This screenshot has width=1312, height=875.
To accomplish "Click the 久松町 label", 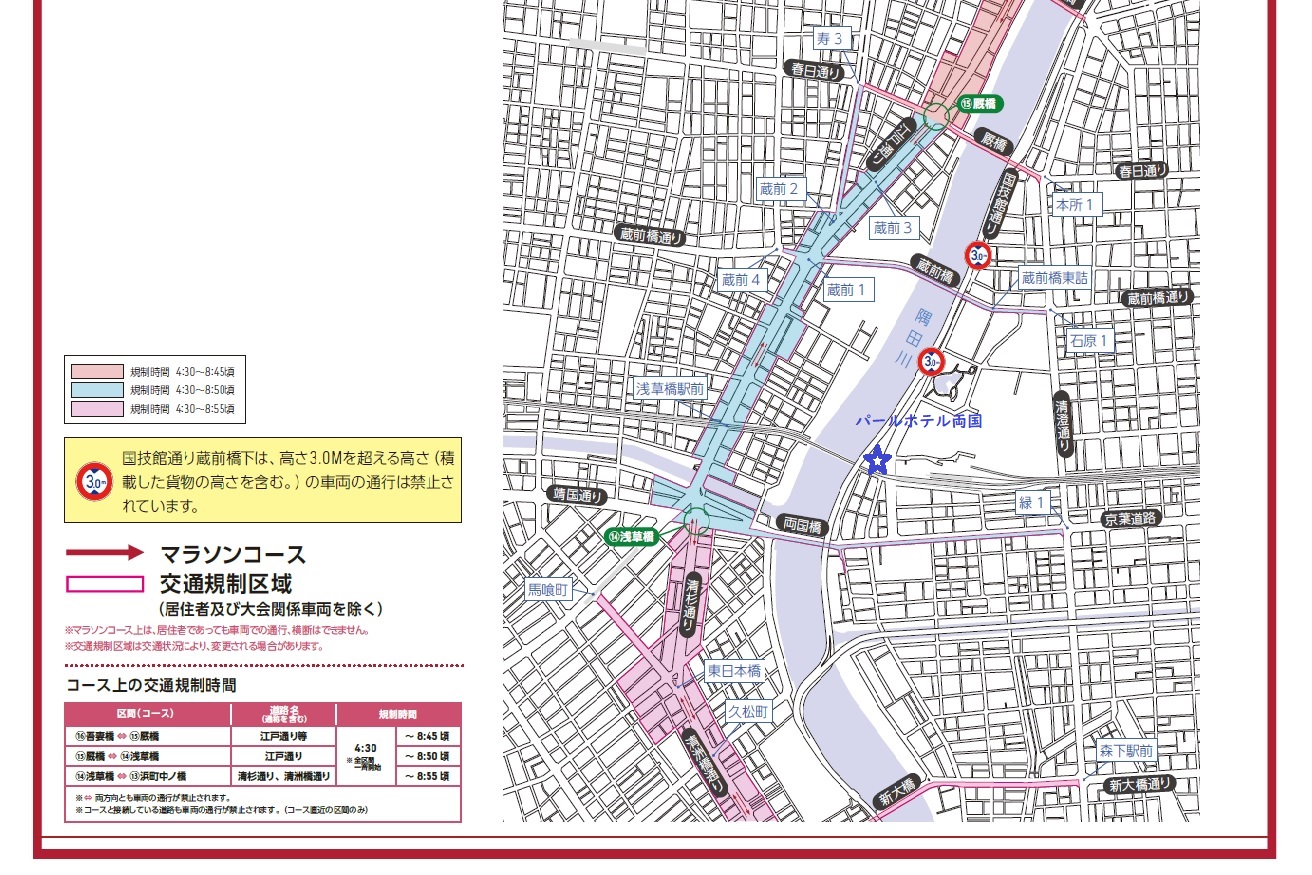I will 748,712.
